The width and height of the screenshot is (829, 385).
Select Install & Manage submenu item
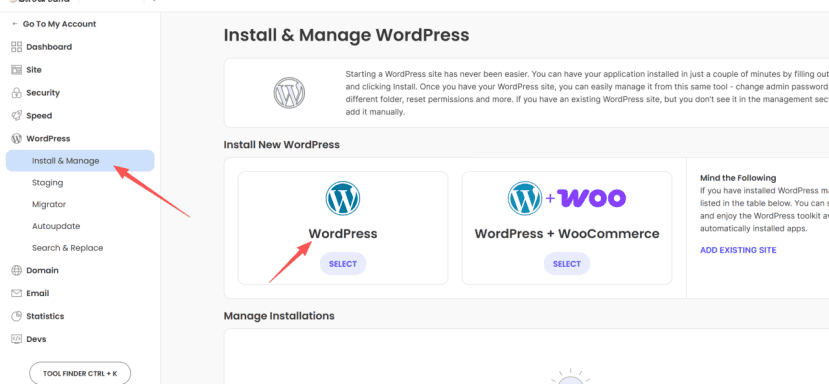(80, 161)
